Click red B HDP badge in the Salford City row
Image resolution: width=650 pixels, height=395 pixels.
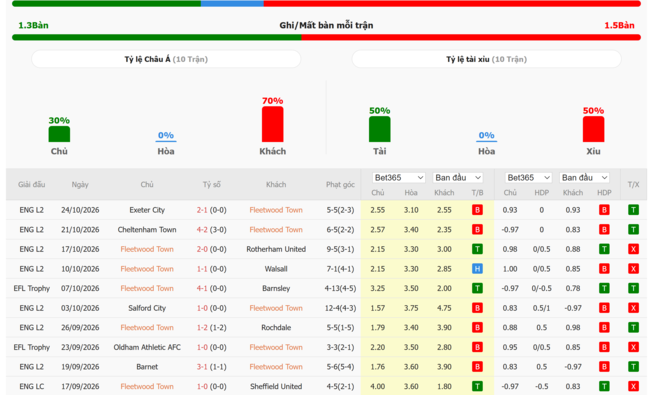click(604, 308)
